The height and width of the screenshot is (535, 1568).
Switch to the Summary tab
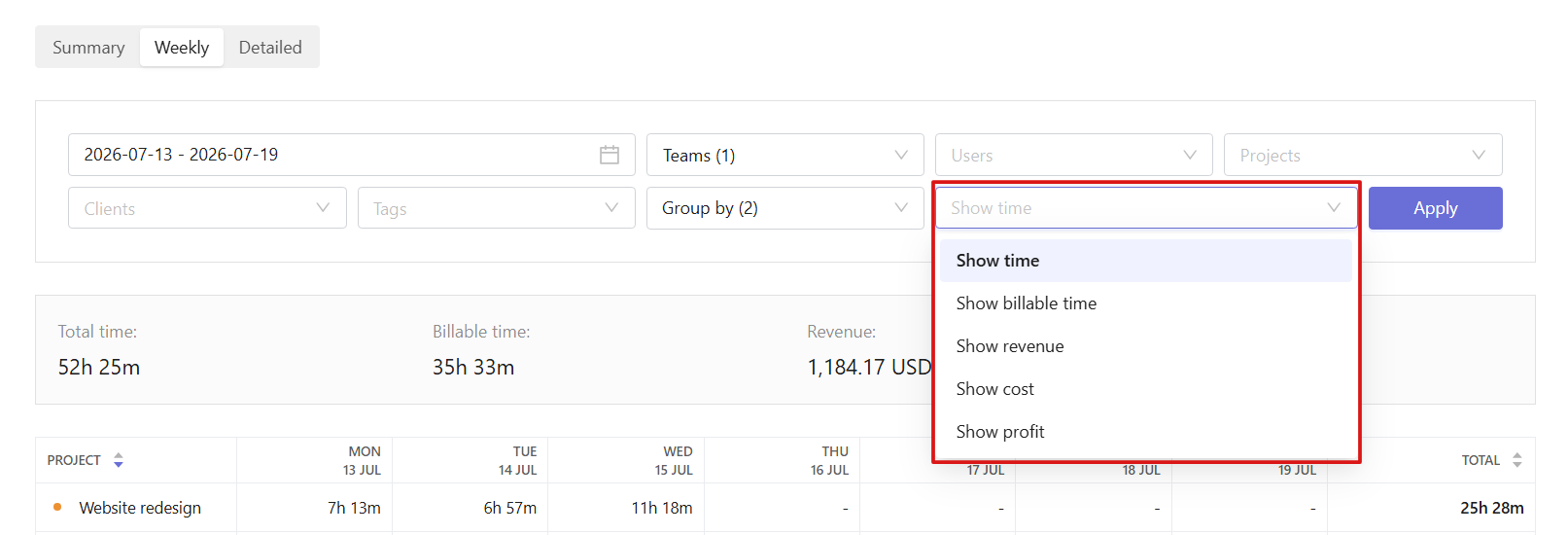pyautogui.click(x=88, y=48)
